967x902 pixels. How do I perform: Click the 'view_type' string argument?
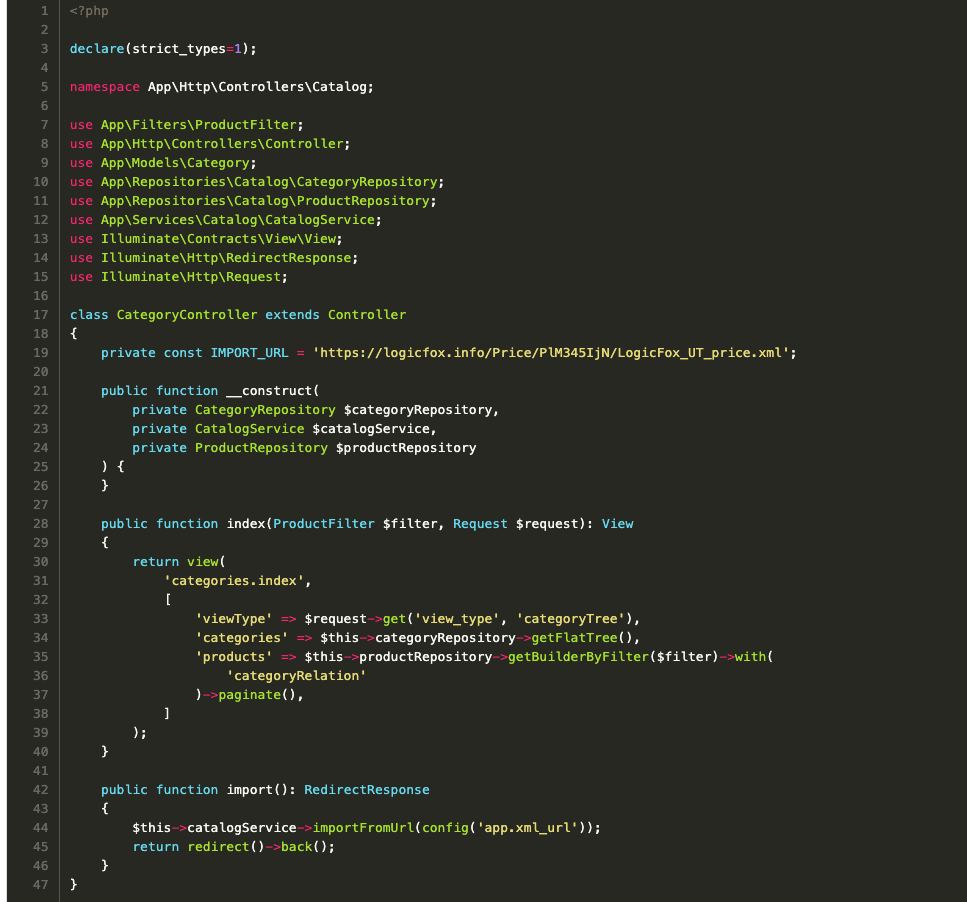(457, 619)
